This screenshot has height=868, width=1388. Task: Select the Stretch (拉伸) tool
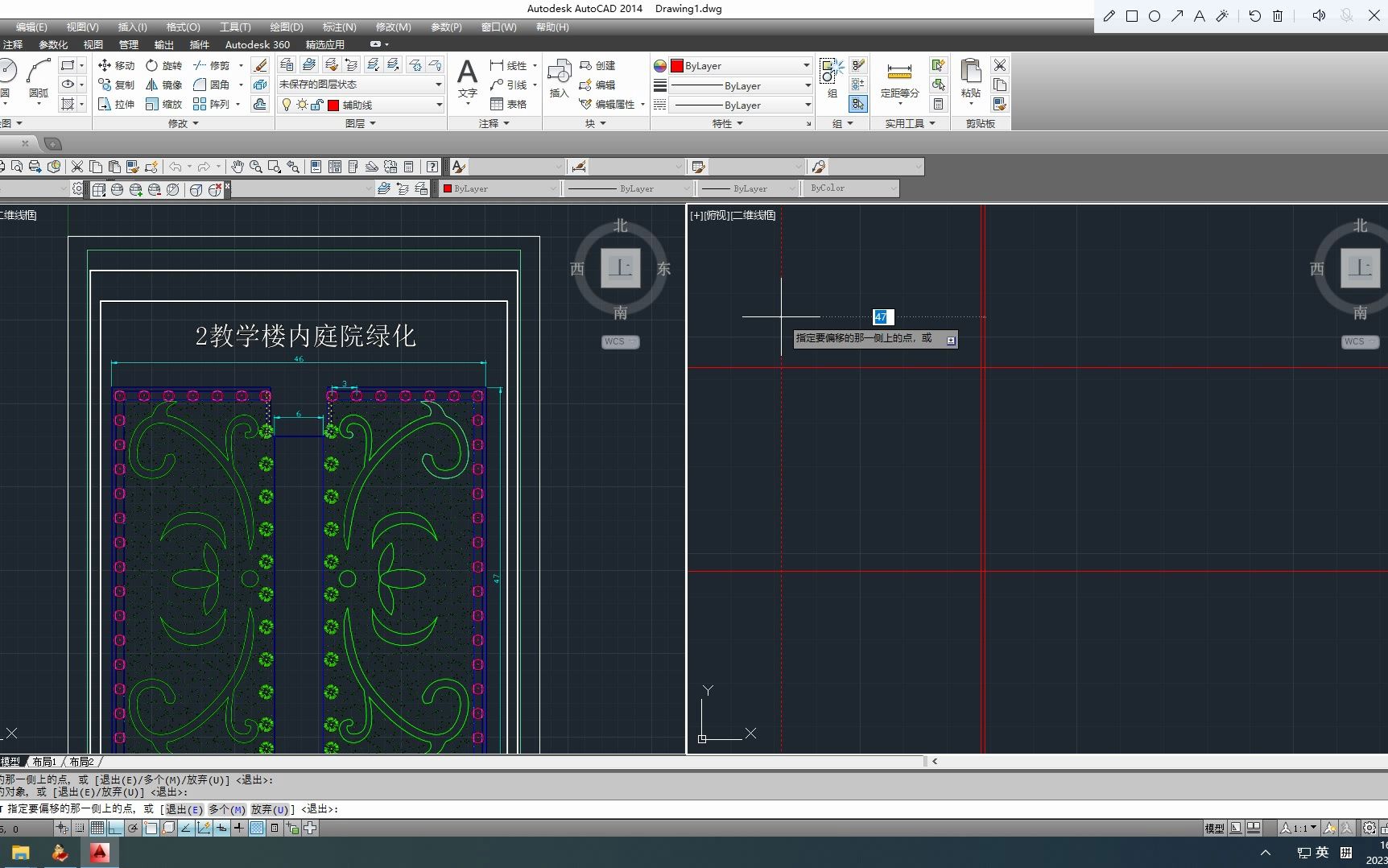116,104
